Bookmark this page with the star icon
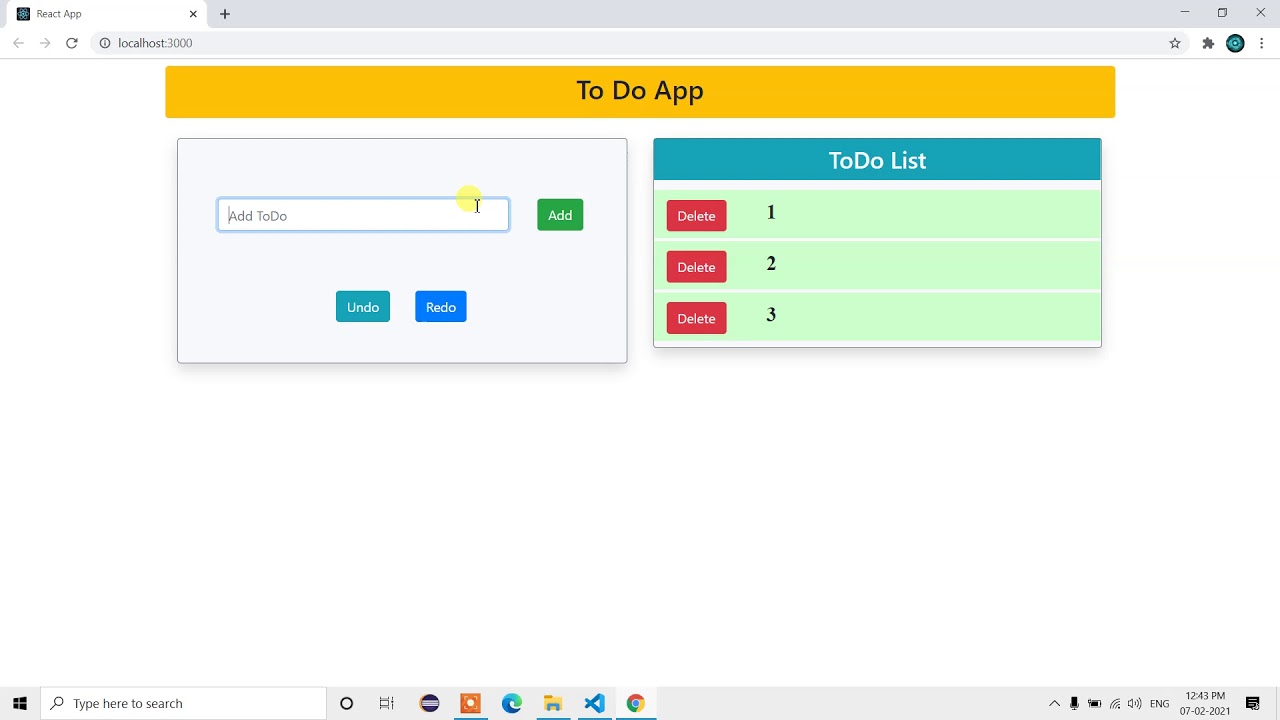Screen dimensions: 1280x720 (x=1175, y=43)
